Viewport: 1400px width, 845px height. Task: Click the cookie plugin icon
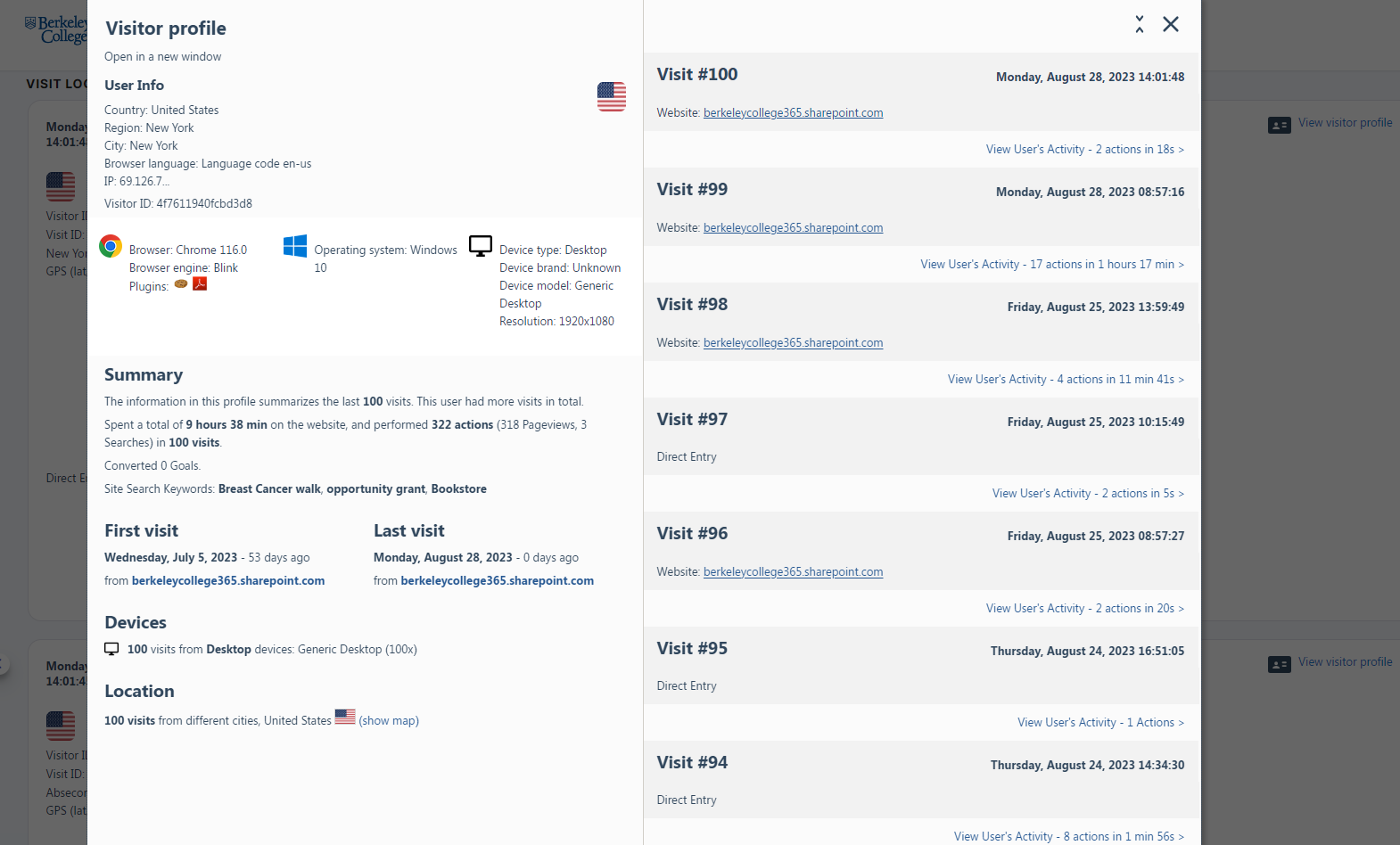pos(181,284)
